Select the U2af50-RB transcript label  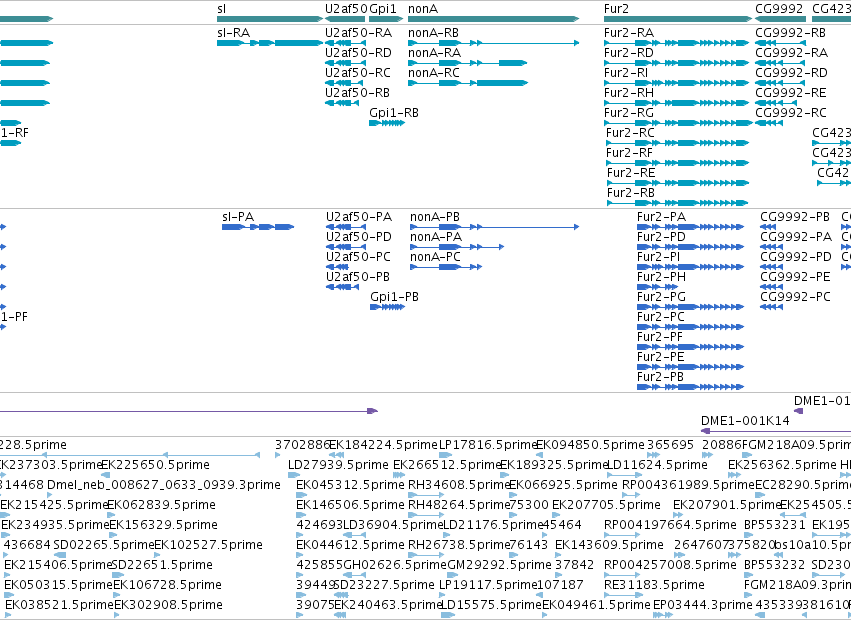[x=357, y=93]
